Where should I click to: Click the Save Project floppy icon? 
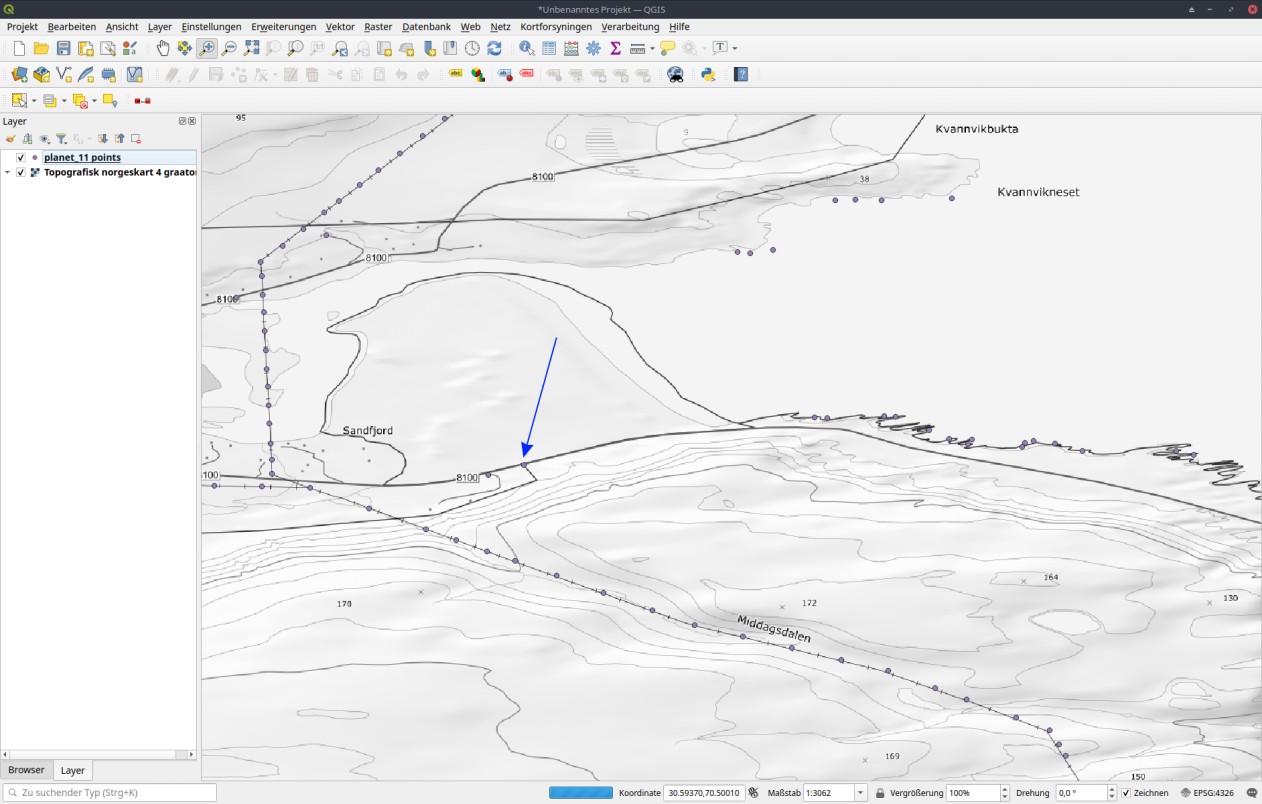click(63, 48)
